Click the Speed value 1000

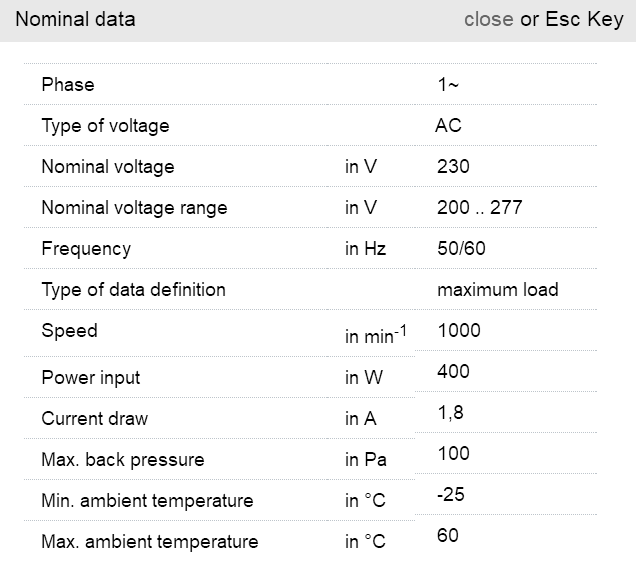point(459,331)
